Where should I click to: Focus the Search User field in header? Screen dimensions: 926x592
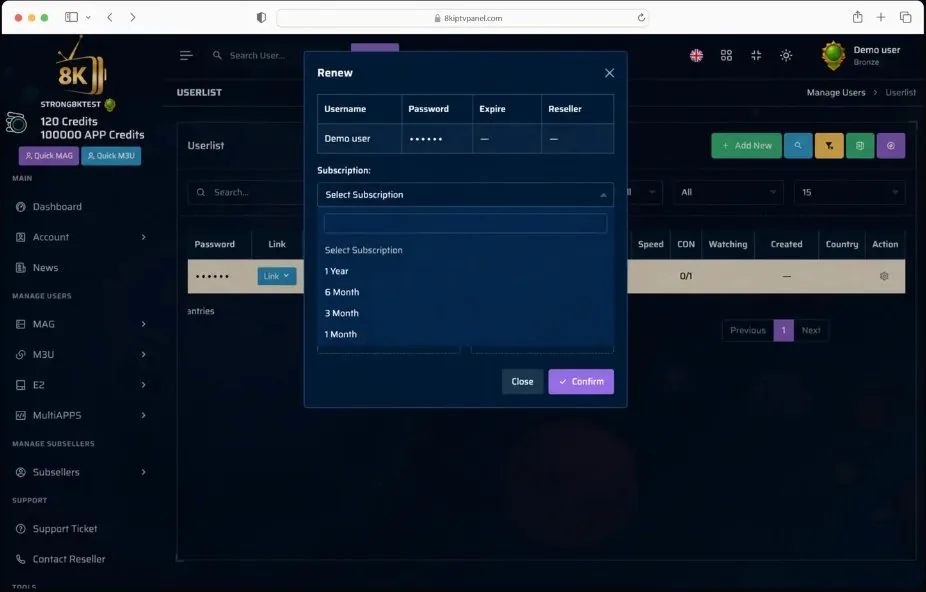coord(257,56)
